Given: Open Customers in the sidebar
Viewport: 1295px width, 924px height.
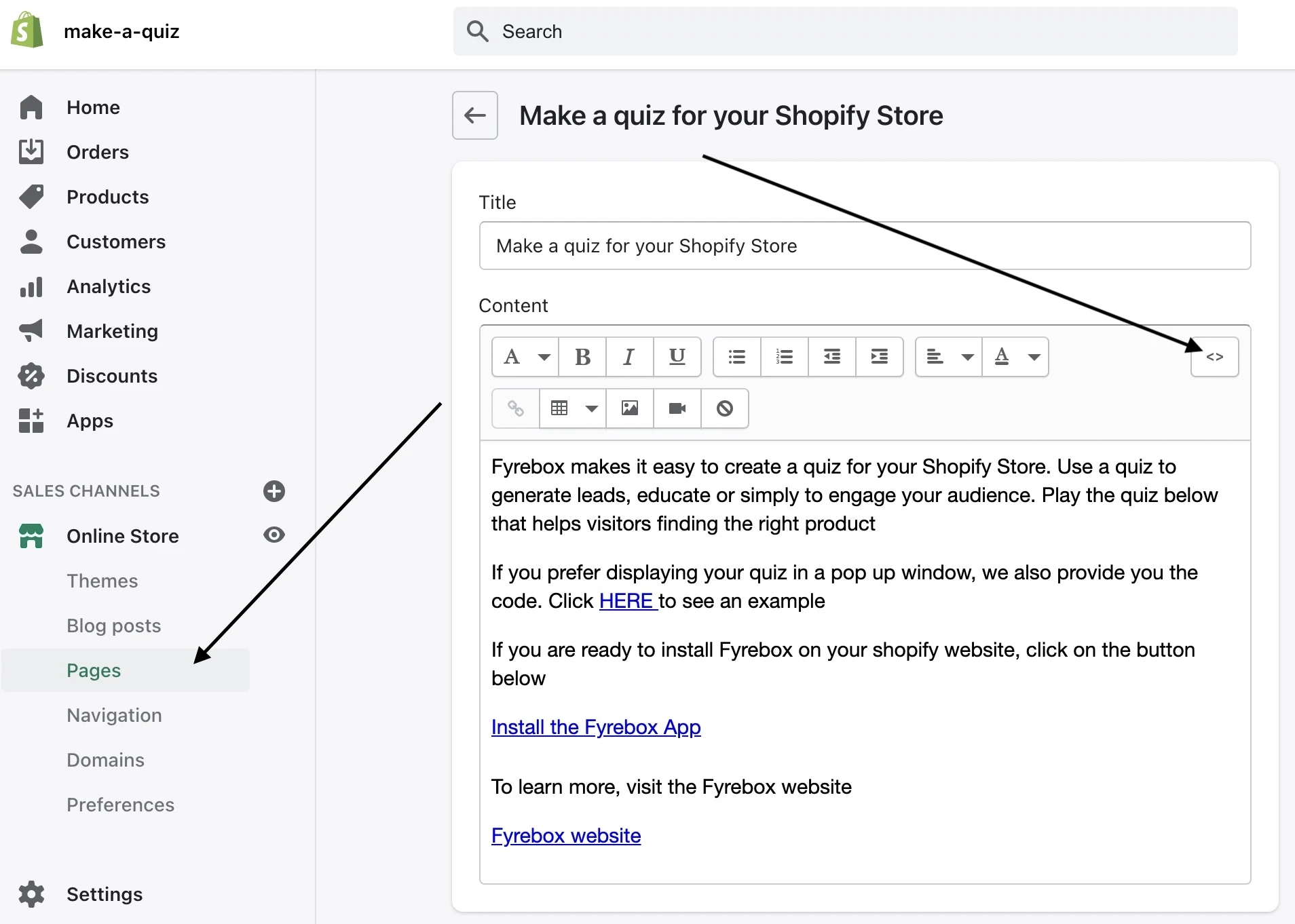Looking at the screenshot, I should pyautogui.click(x=116, y=242).
